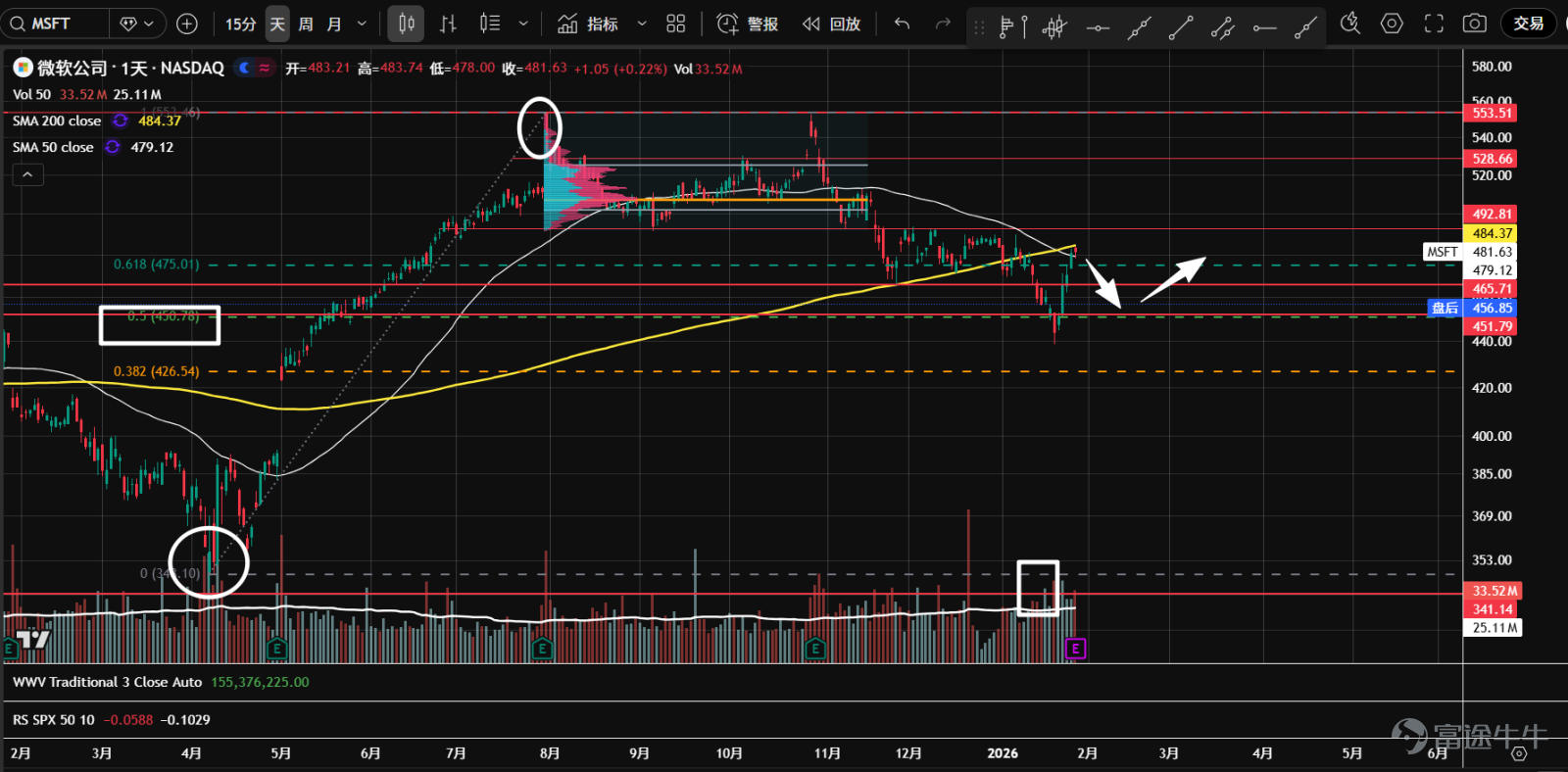Click the MSFT 481.63 last price label
This screenshot has height=772, width=1568.
1471,252
